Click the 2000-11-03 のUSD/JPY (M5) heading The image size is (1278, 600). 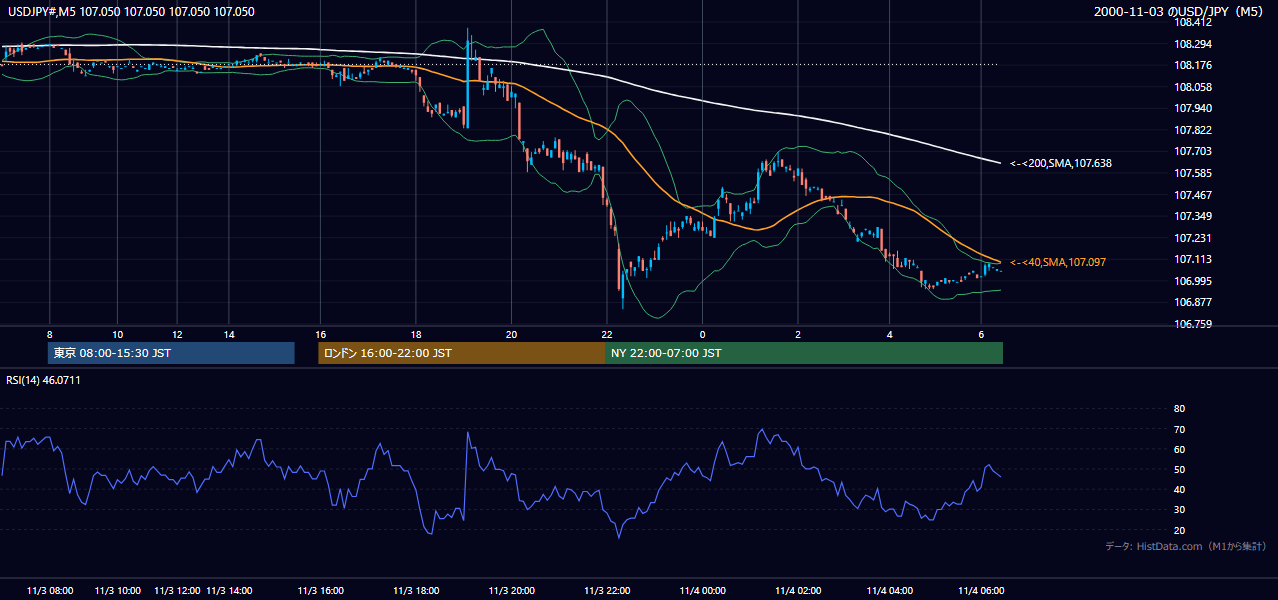pyautogui.click(x=1180, y=12)
